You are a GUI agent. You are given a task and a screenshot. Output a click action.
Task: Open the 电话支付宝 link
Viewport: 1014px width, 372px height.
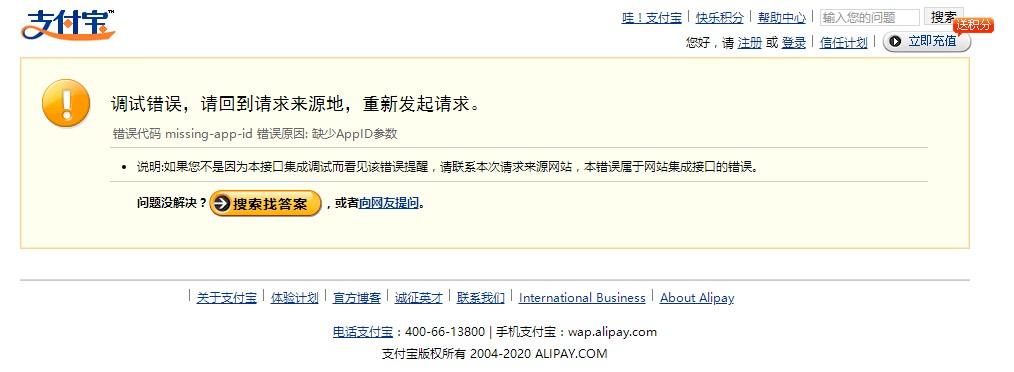[363, 332]
